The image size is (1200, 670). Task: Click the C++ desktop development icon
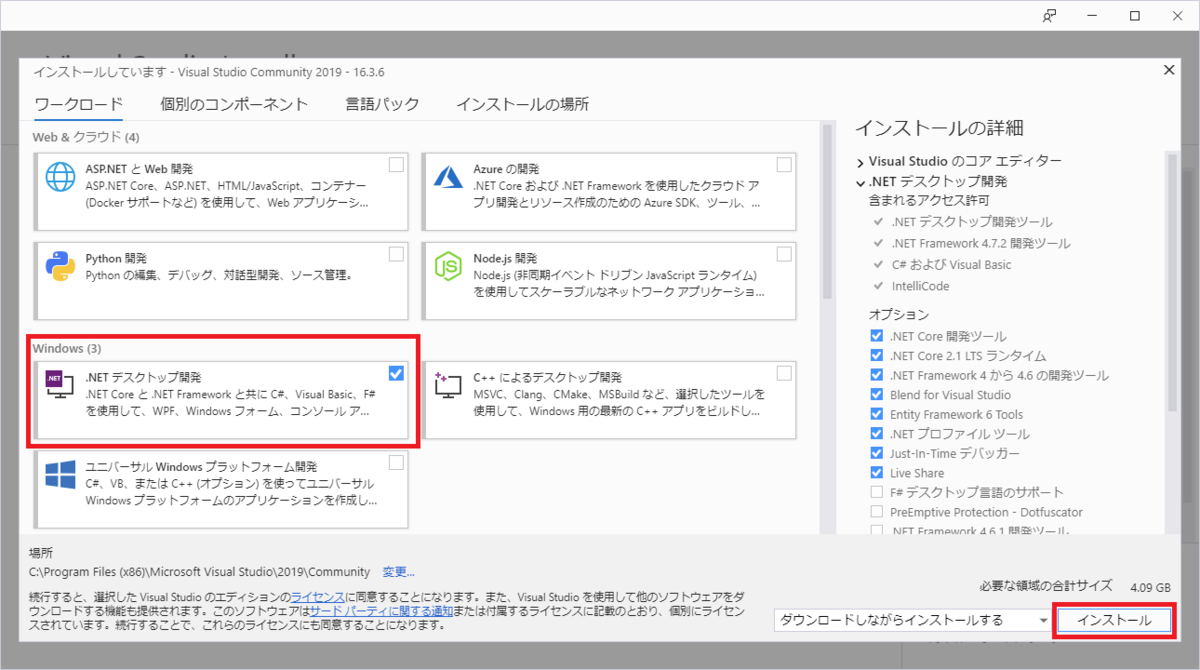(x=447, y=386)
